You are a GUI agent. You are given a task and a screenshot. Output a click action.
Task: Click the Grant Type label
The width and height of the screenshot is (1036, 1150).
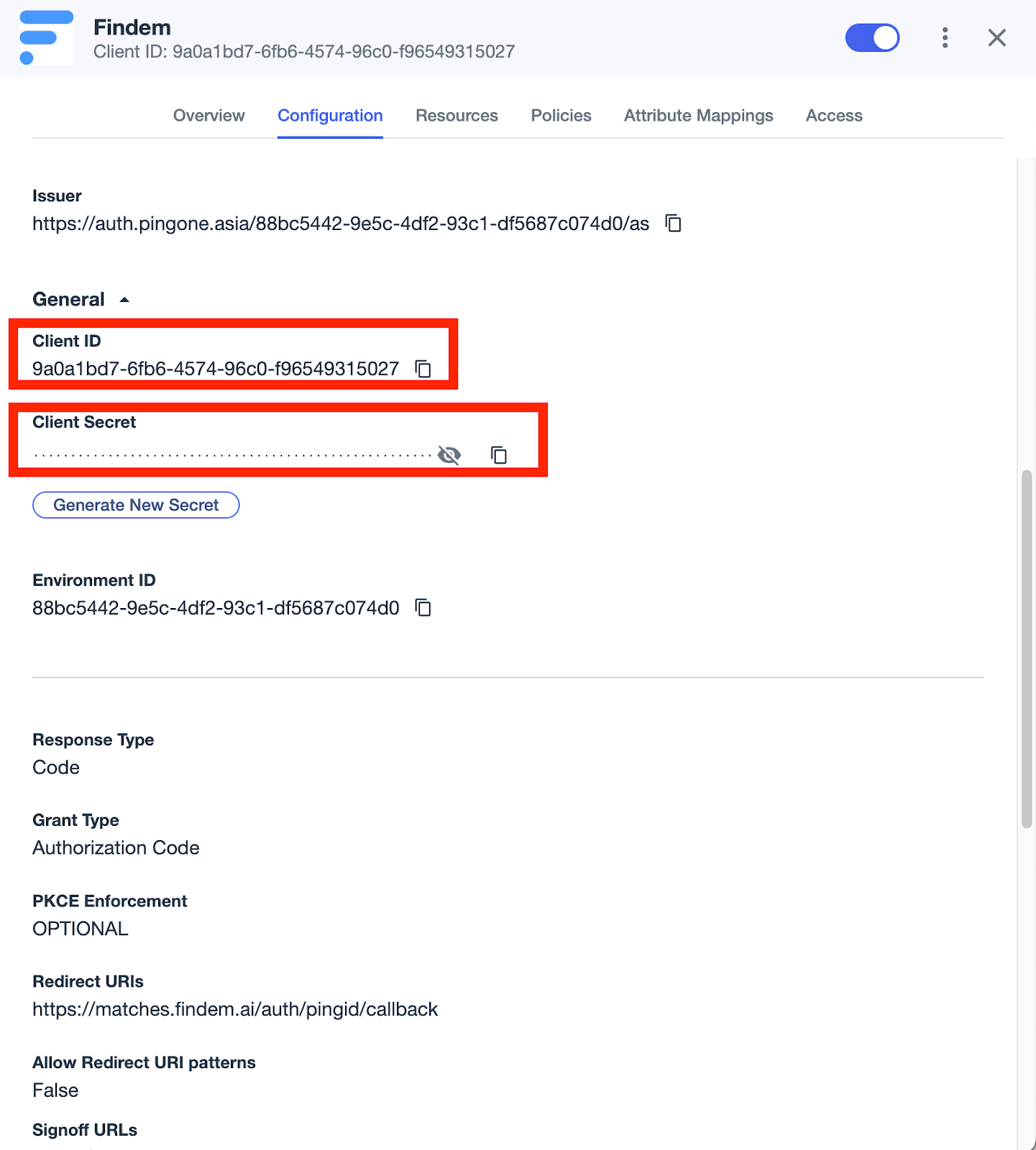pyautogui.click(x=75, y=821)
